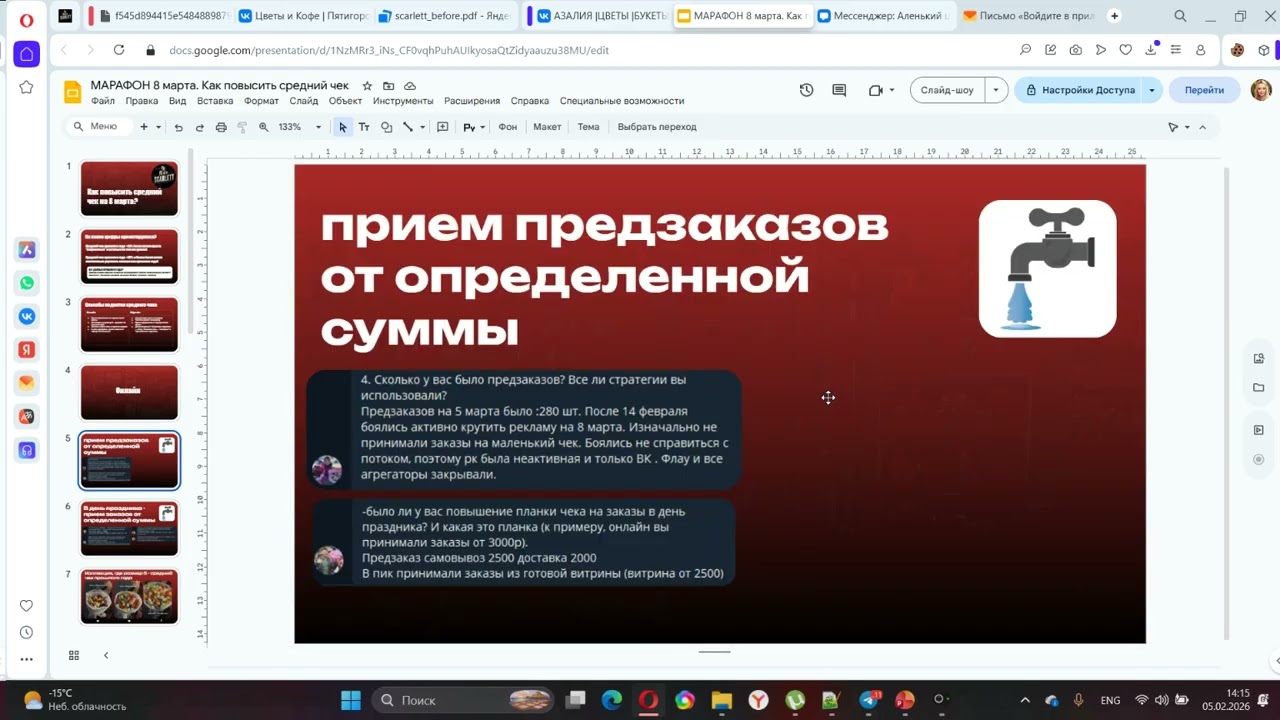Add page to bookmarks with heart icon
The image size is (1280, 720).
click(1125, 50)
